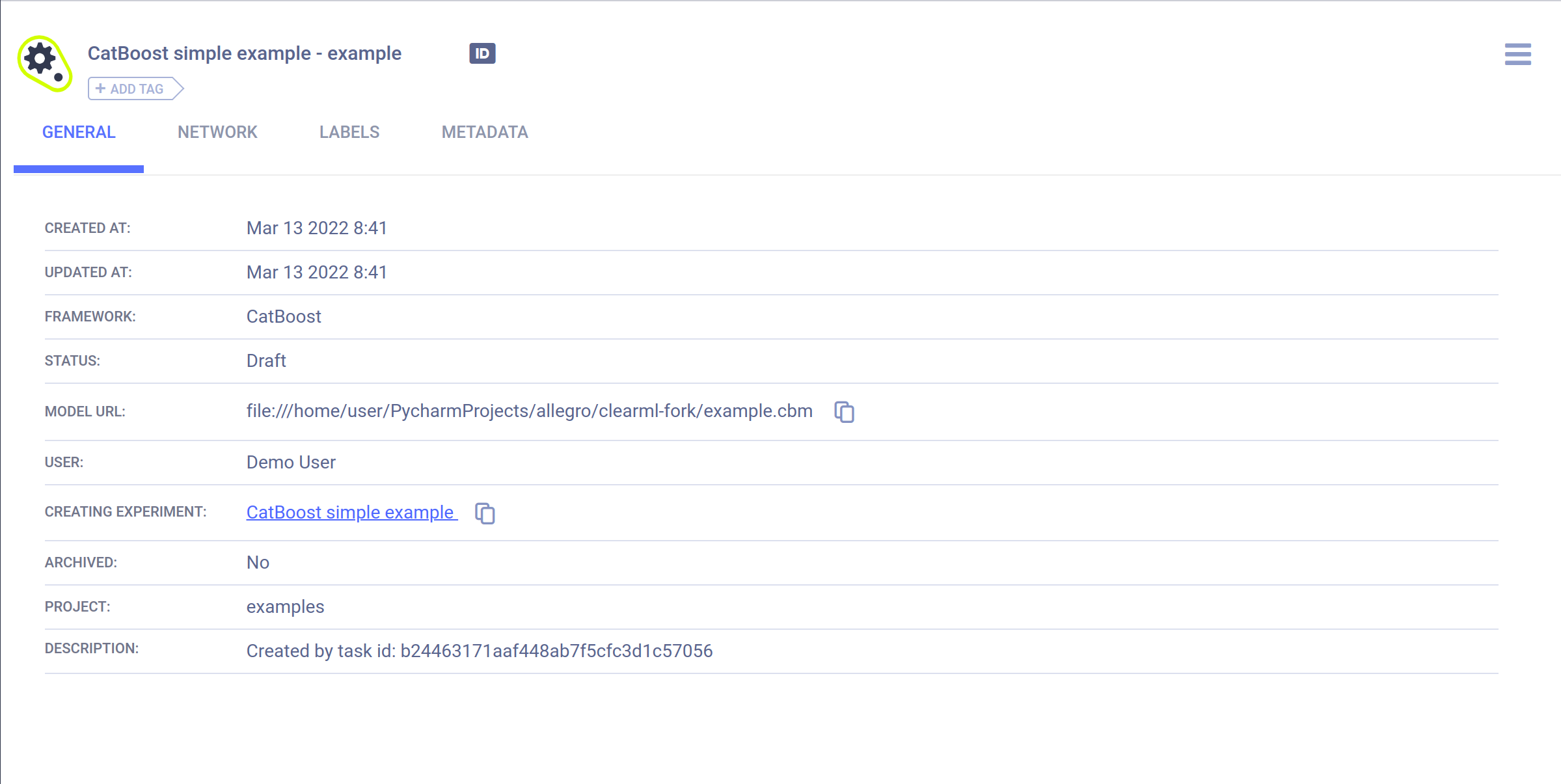Click the plus icon in ADD TAG
The height and width of the screenshot is (784, 1561).
[x=100, y=88]
